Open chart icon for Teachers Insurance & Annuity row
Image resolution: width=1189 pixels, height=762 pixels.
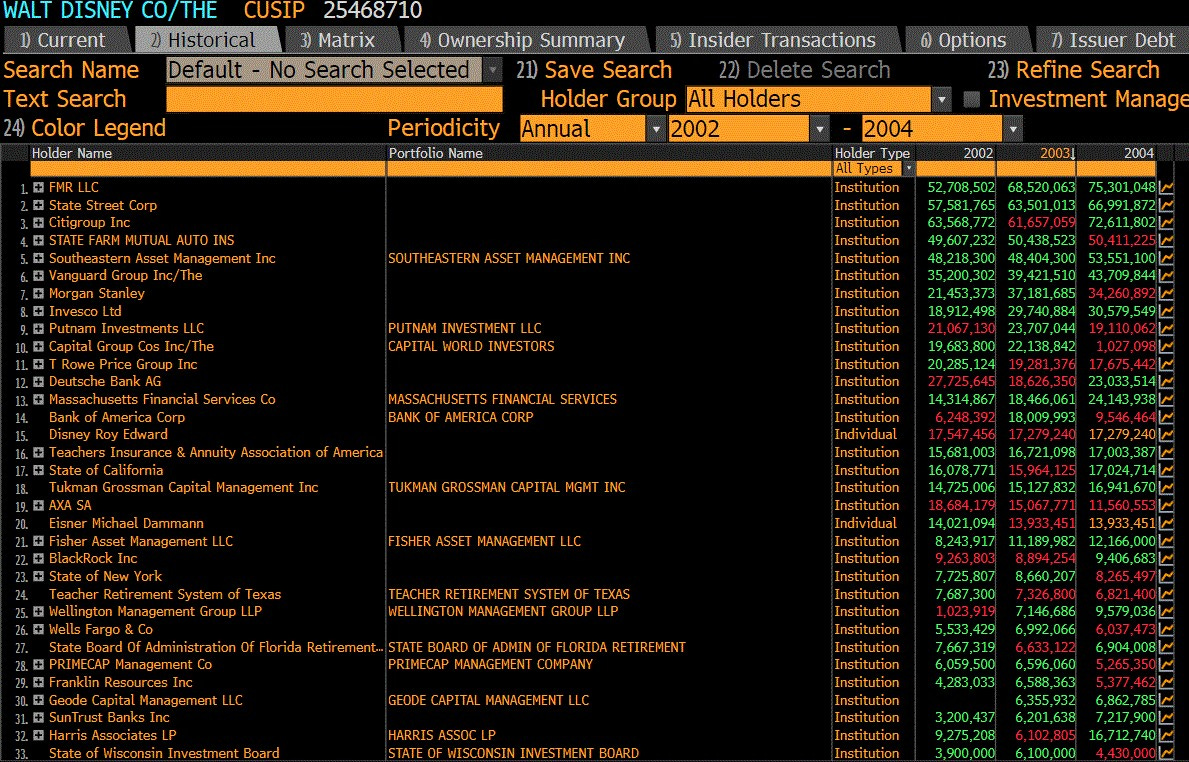(1166, 453)
